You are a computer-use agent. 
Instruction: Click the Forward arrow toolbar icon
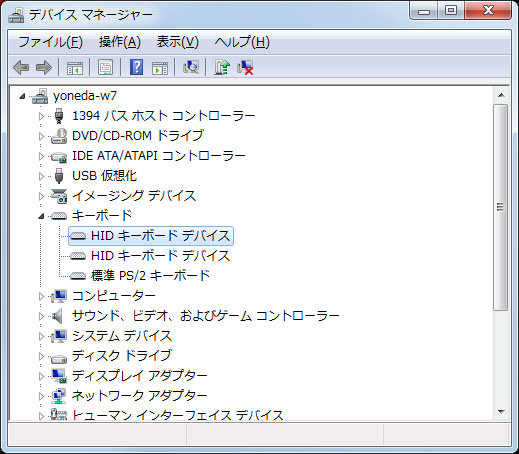(x=44, y=67)
